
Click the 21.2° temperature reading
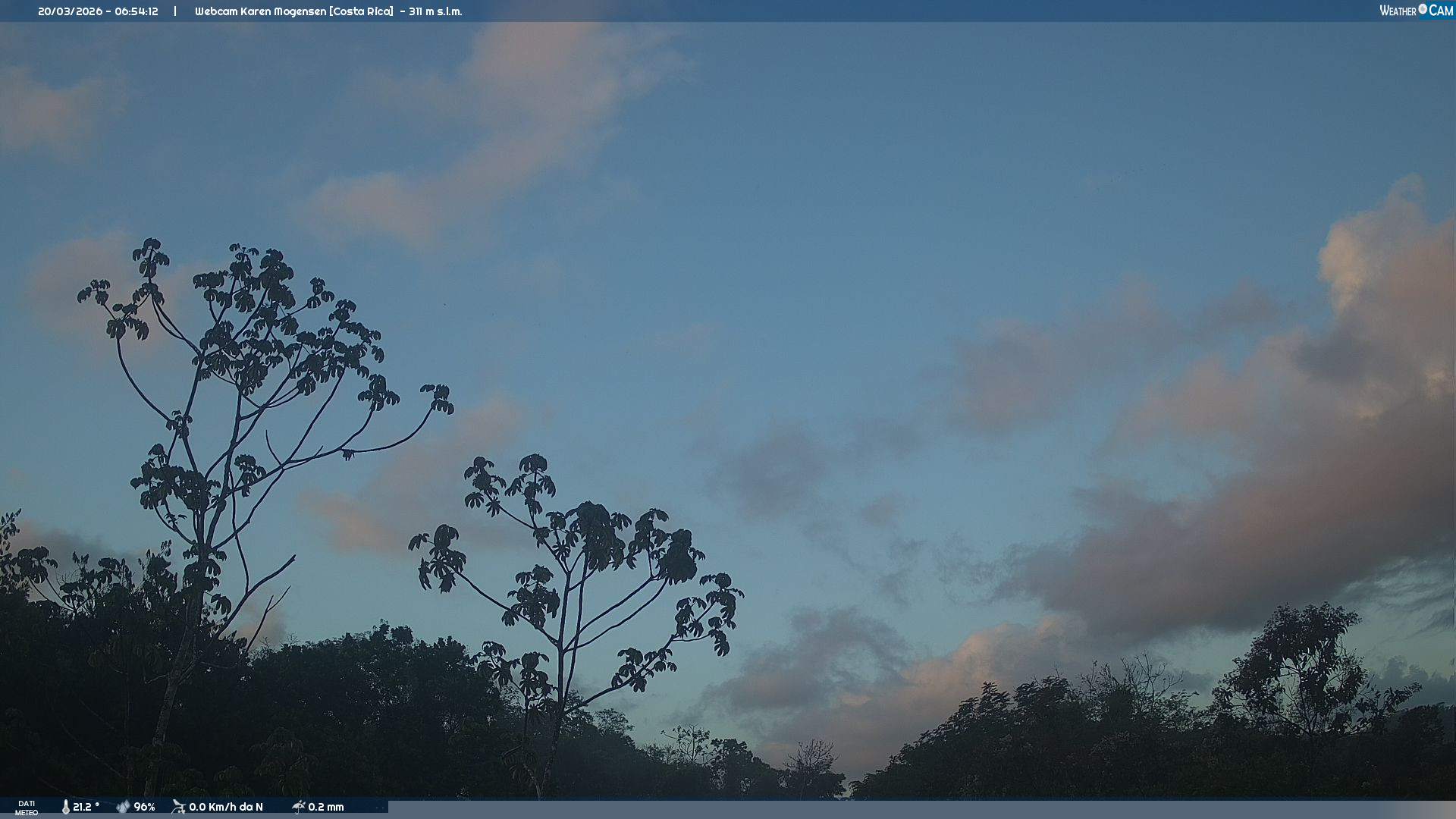point(86,807)
